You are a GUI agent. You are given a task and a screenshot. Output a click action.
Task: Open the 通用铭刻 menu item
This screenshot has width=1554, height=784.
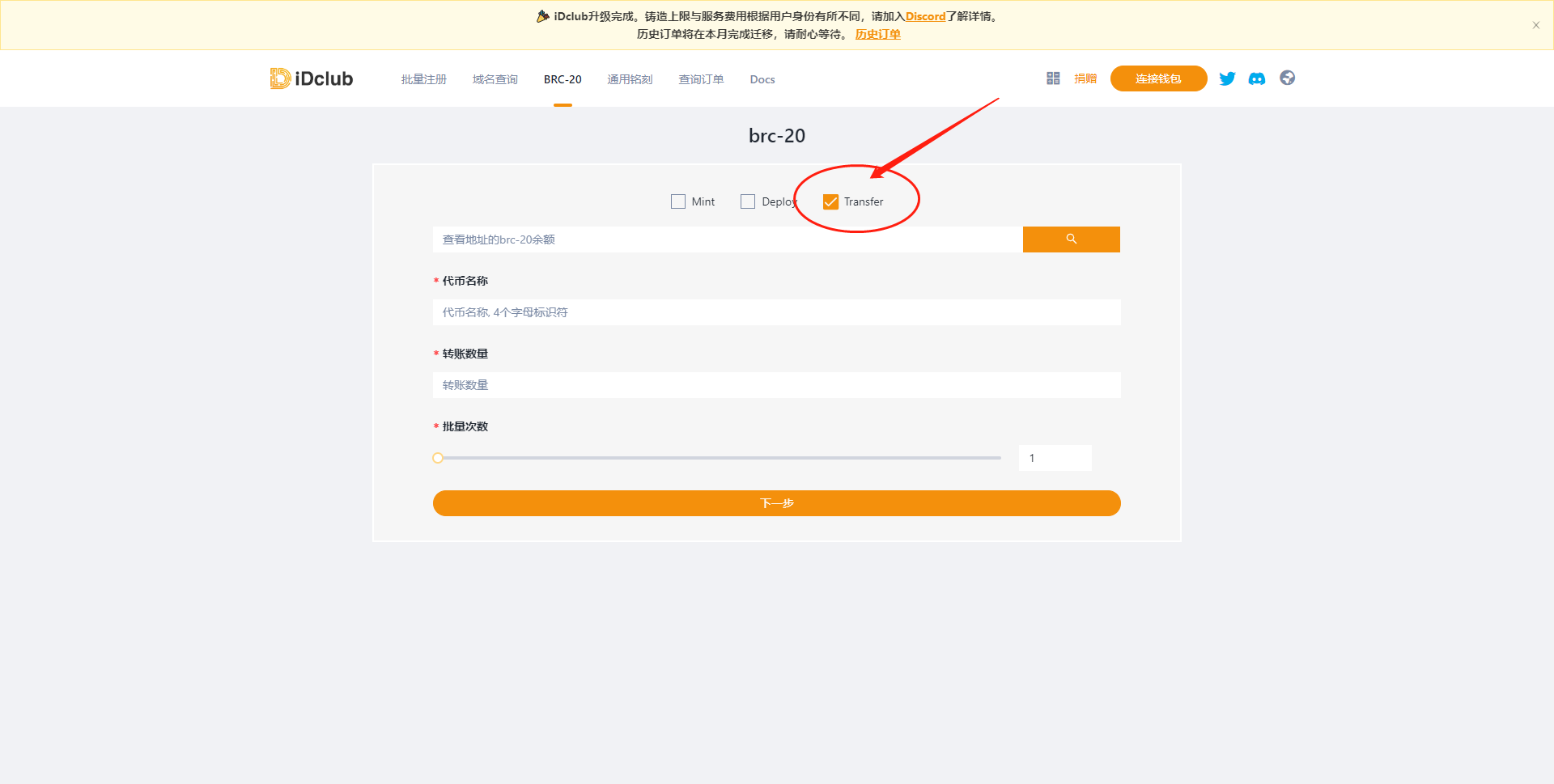point(630,79)
